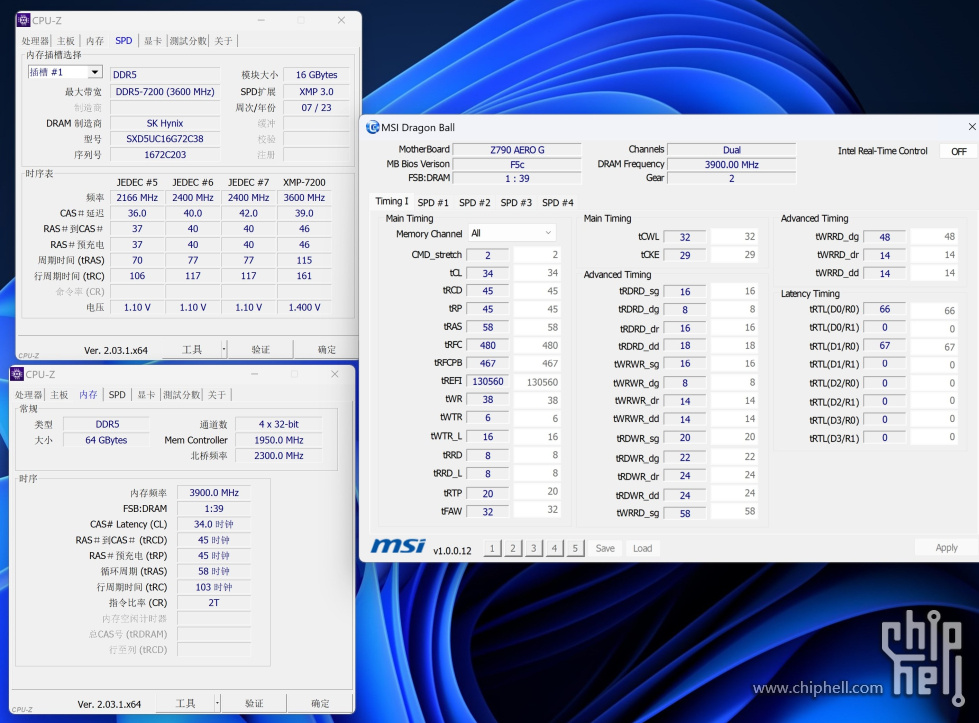979x723 pixels.
Task: Open the SPD tab in bottom CPU-Z window
Action: pos(117,395)
